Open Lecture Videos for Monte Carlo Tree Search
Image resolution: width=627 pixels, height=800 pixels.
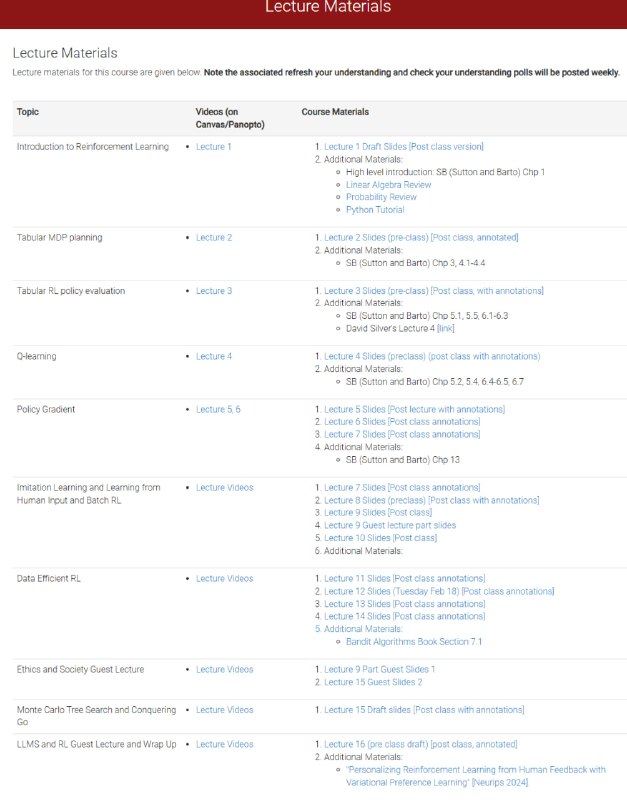(x=224, y=710)
